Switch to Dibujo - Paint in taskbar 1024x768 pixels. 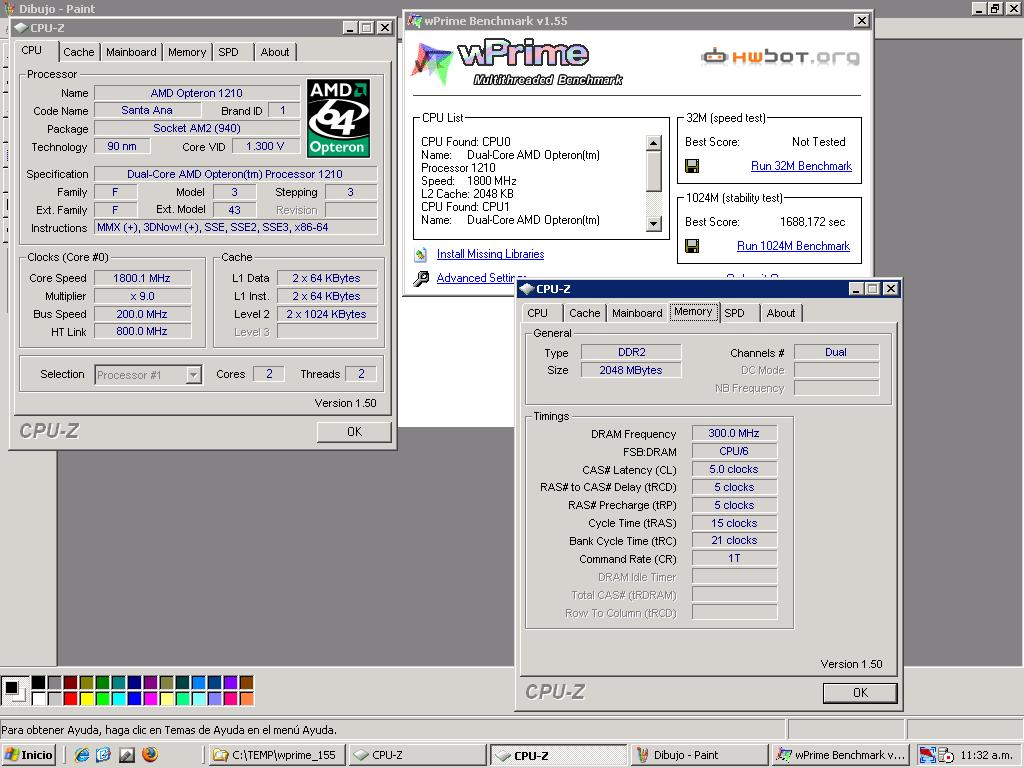click(x=699, y=755)
